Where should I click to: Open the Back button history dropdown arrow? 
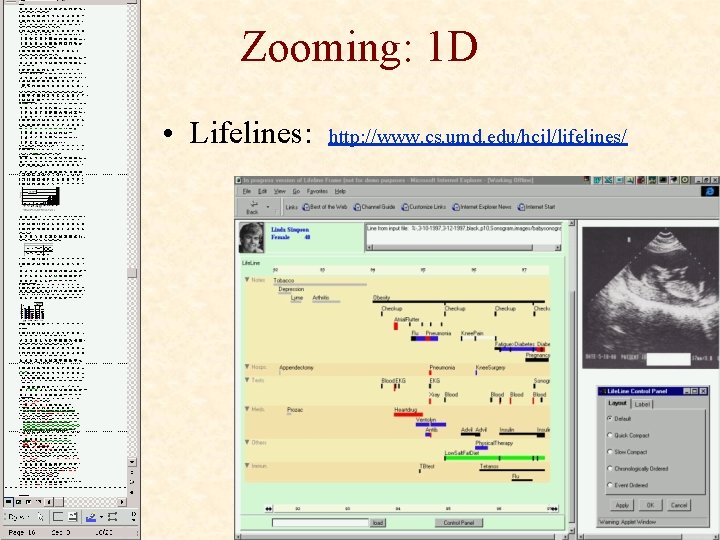(268, 207)
